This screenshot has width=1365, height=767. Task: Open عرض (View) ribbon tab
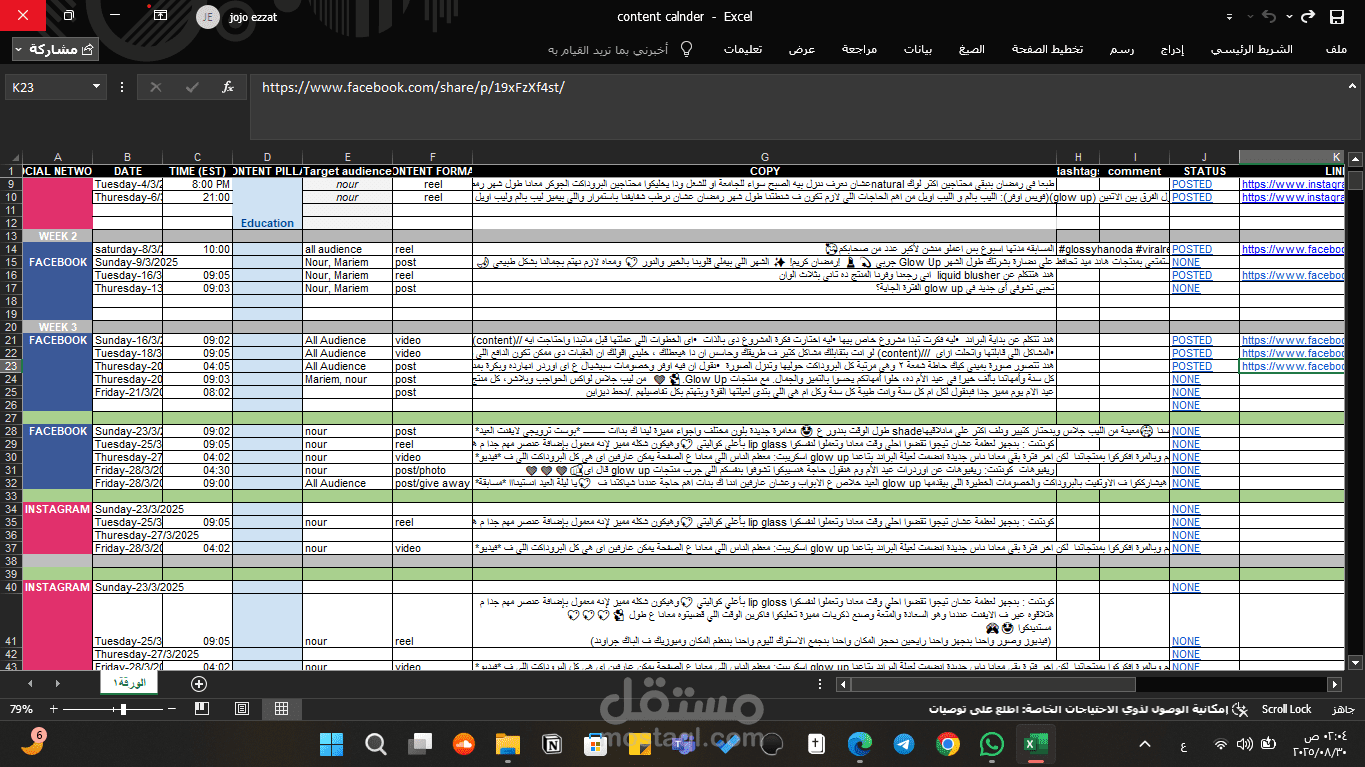coord(802,49)
